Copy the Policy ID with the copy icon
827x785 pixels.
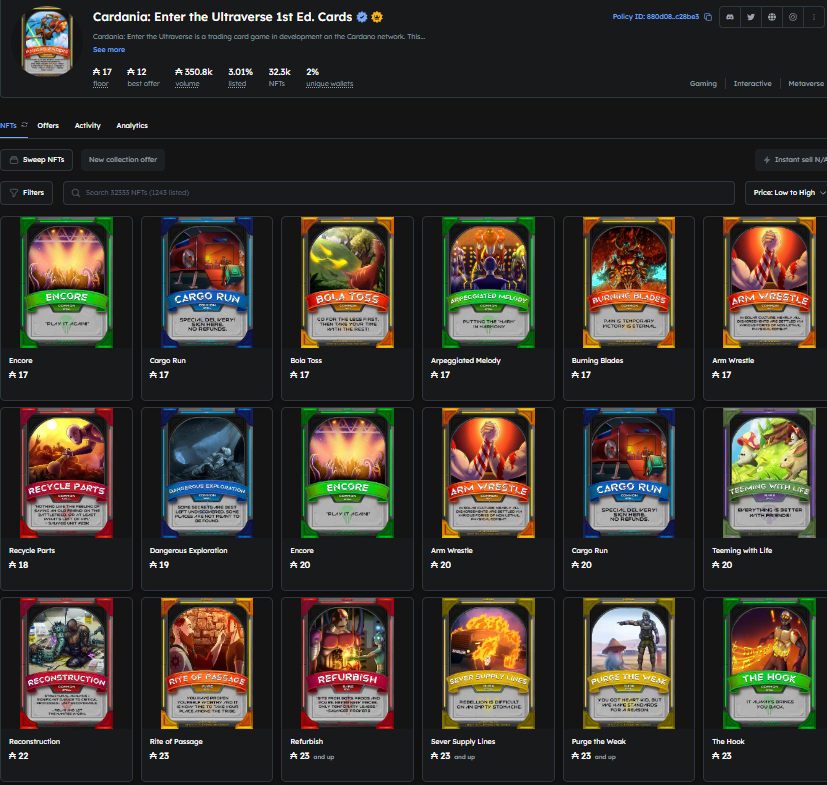[x=708, y=17]
